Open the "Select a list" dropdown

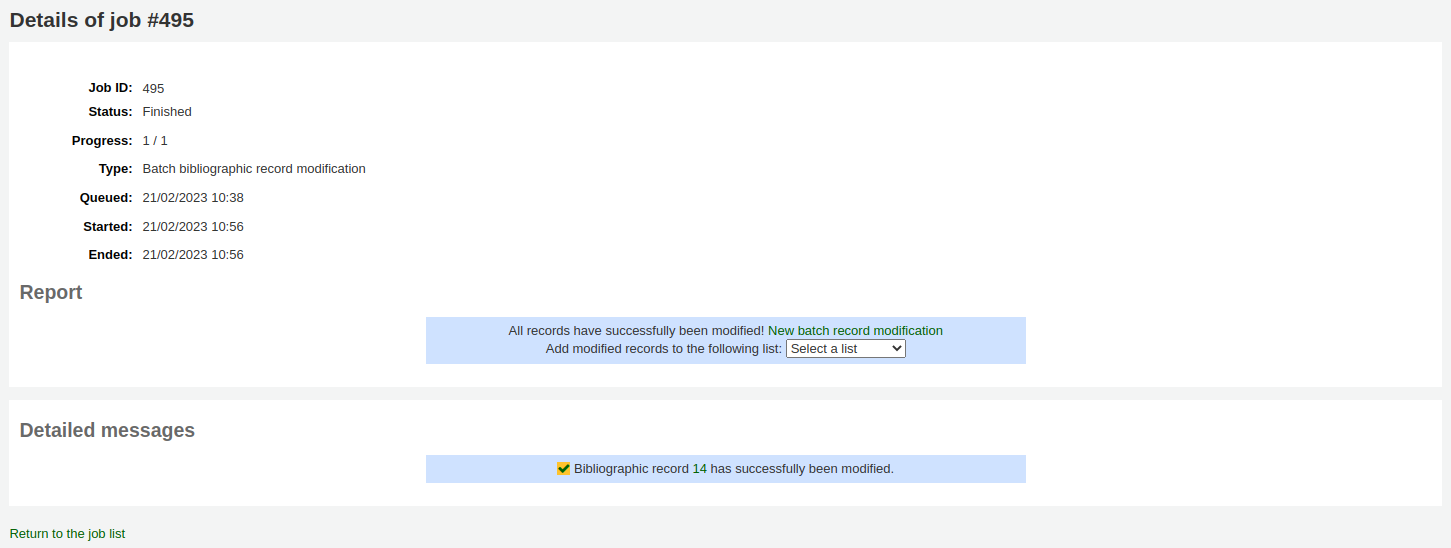pyautogui.click(x=845, y=349)
